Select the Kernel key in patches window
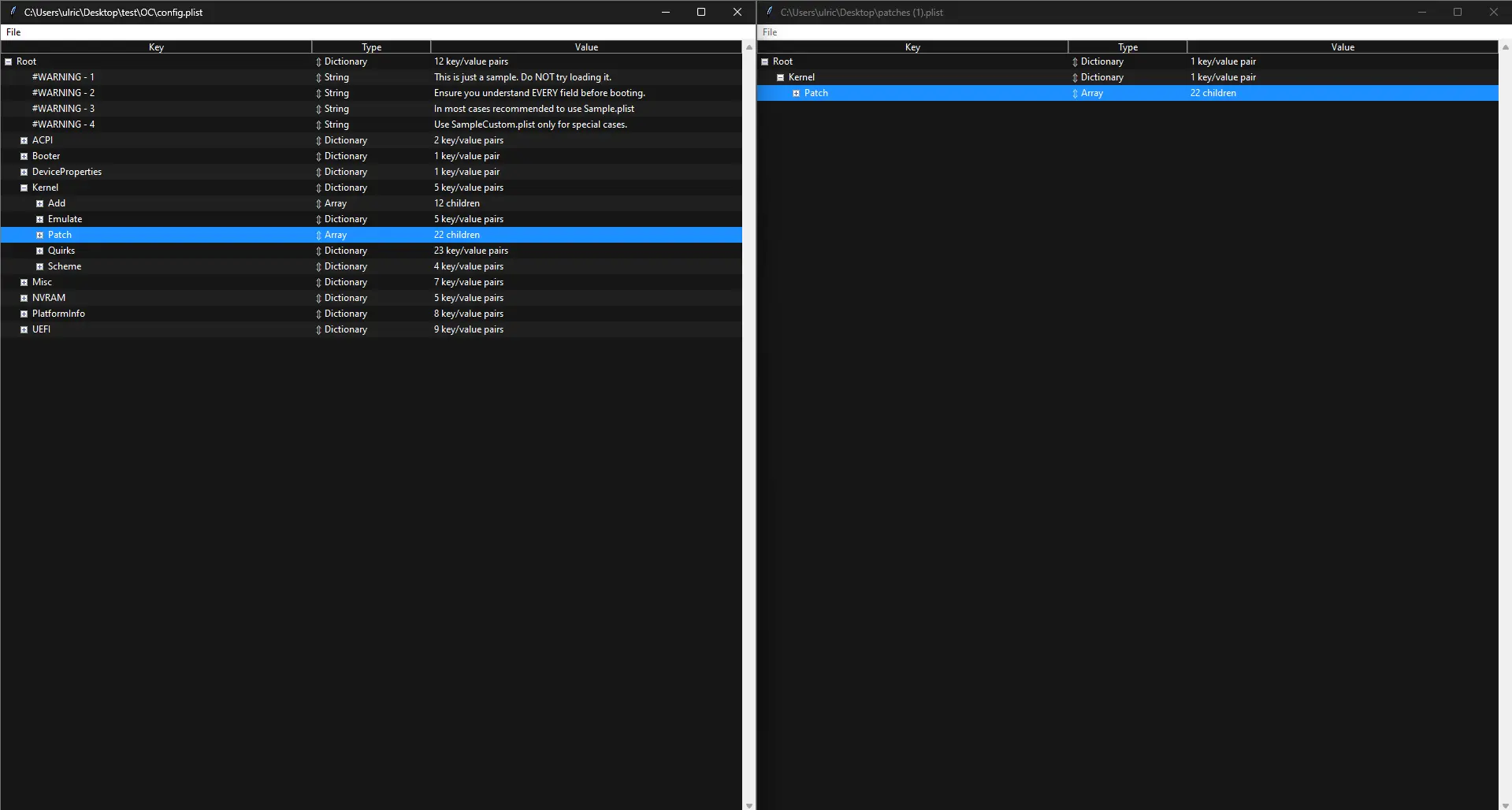Viewport: 1512px width, 810px height. coord(801,77)
